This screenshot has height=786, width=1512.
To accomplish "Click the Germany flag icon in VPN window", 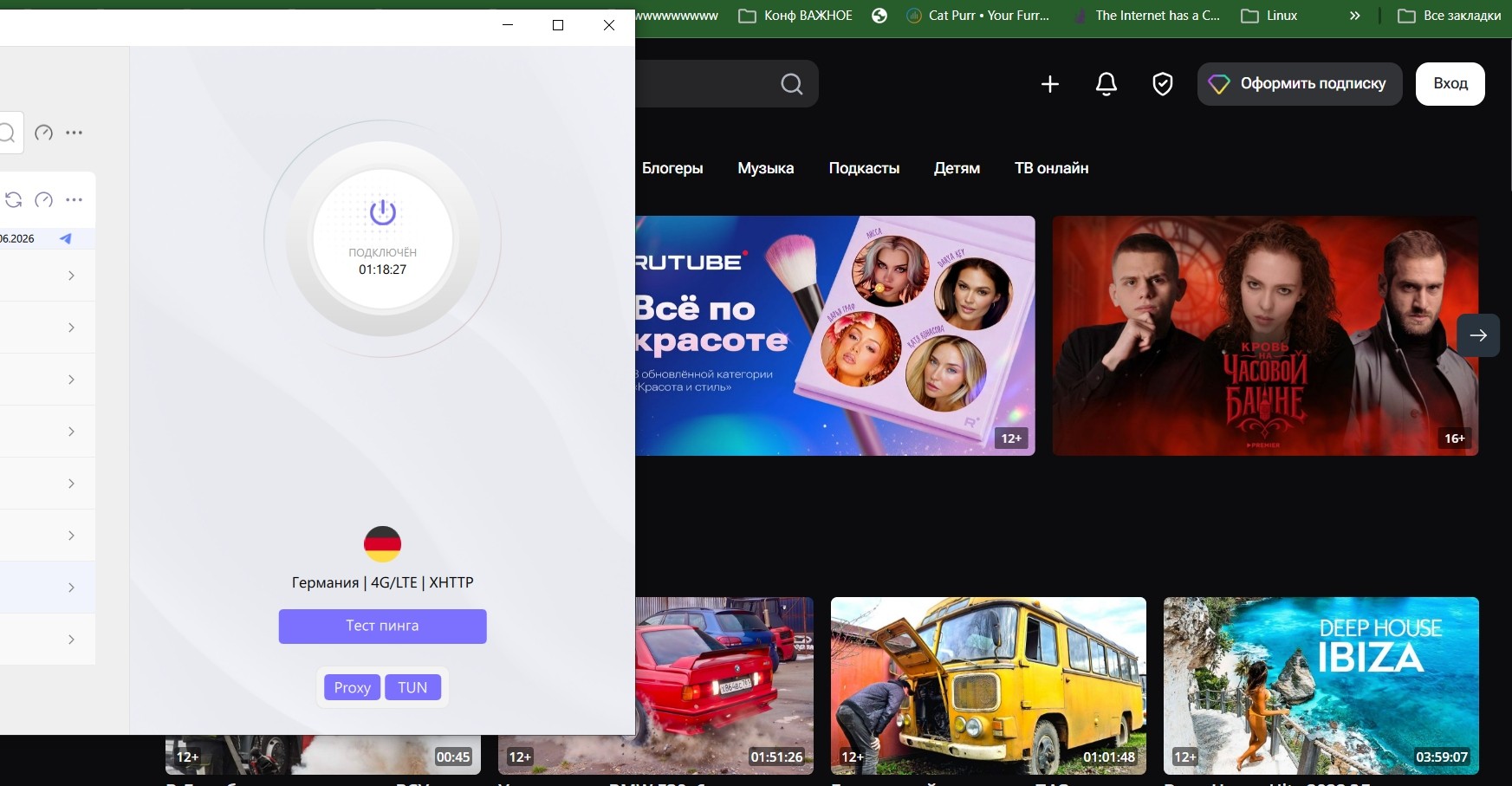I will point(382,544).
